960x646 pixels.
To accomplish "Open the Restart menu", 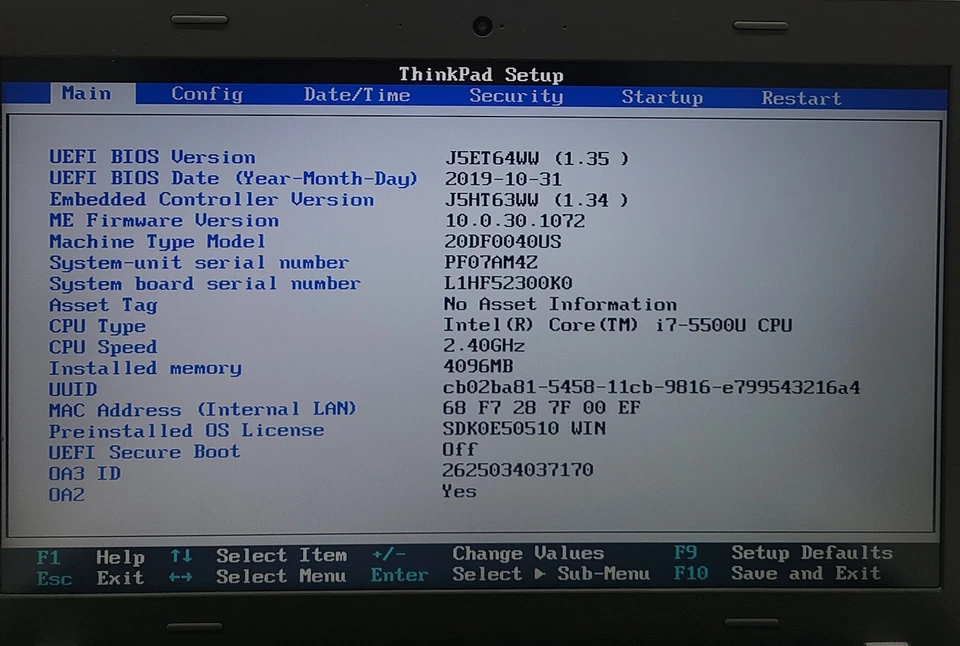I will tap(800, 97).
